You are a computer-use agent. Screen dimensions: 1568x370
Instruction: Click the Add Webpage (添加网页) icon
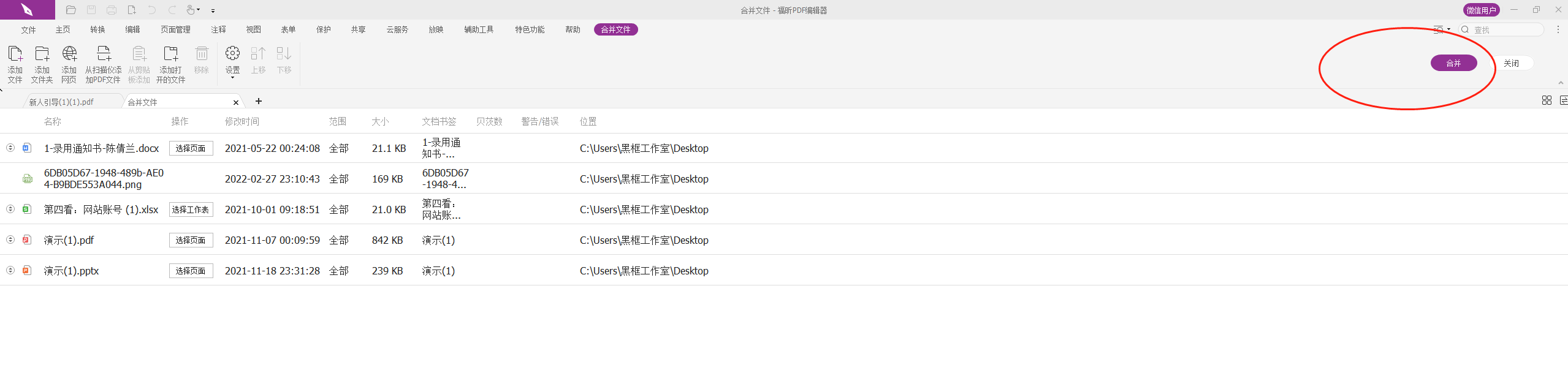point(69,55)
